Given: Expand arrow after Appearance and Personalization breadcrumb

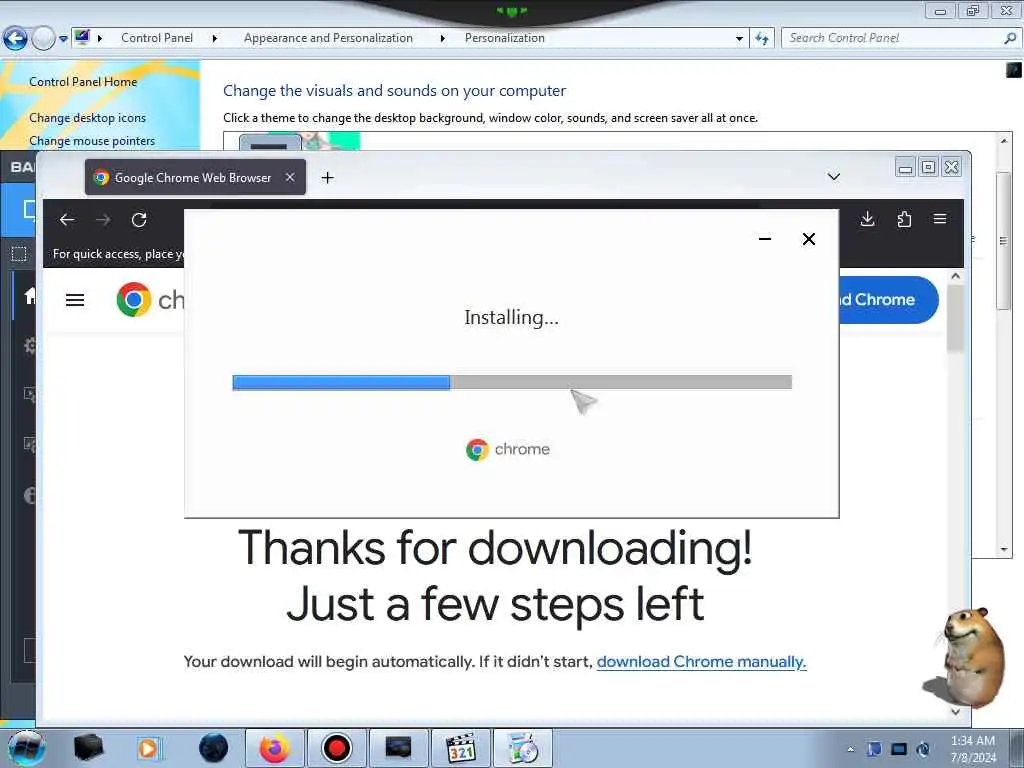Looking at the screenshot, I should (x=443, y=38).
